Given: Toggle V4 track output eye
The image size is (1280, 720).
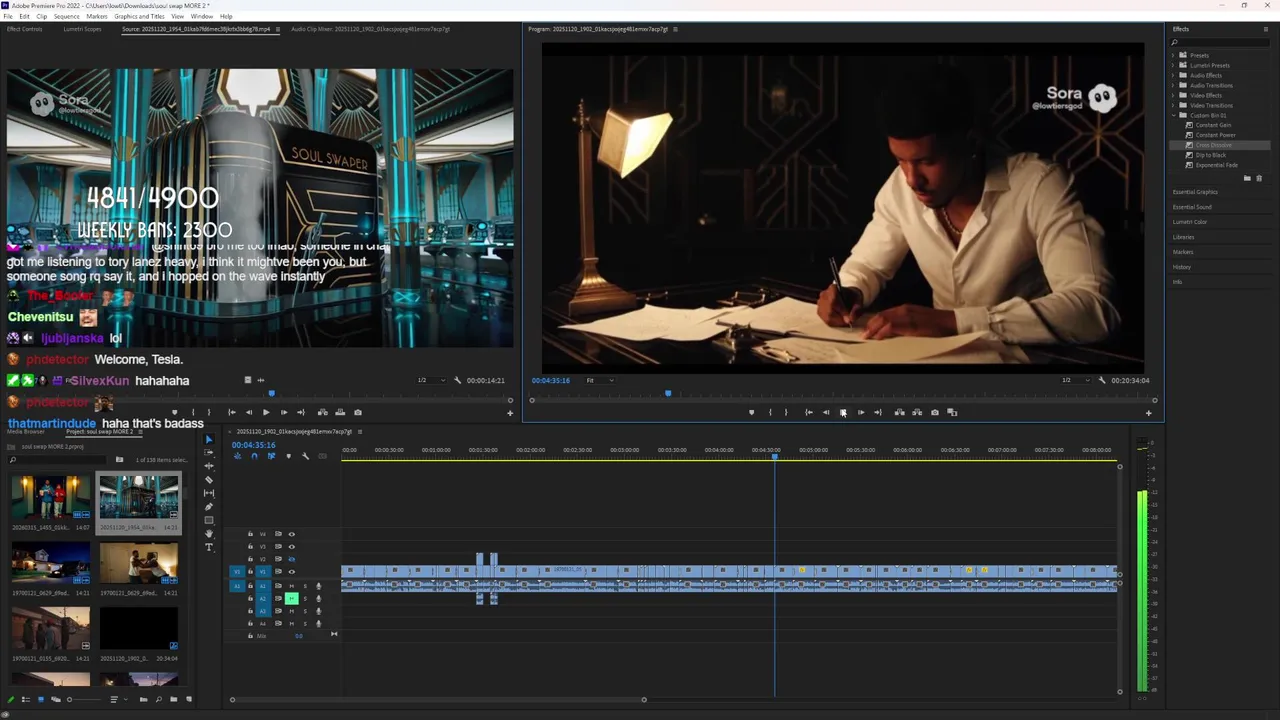Looking at the screenshot, I should pyautogui.click(x=292, y=534).
